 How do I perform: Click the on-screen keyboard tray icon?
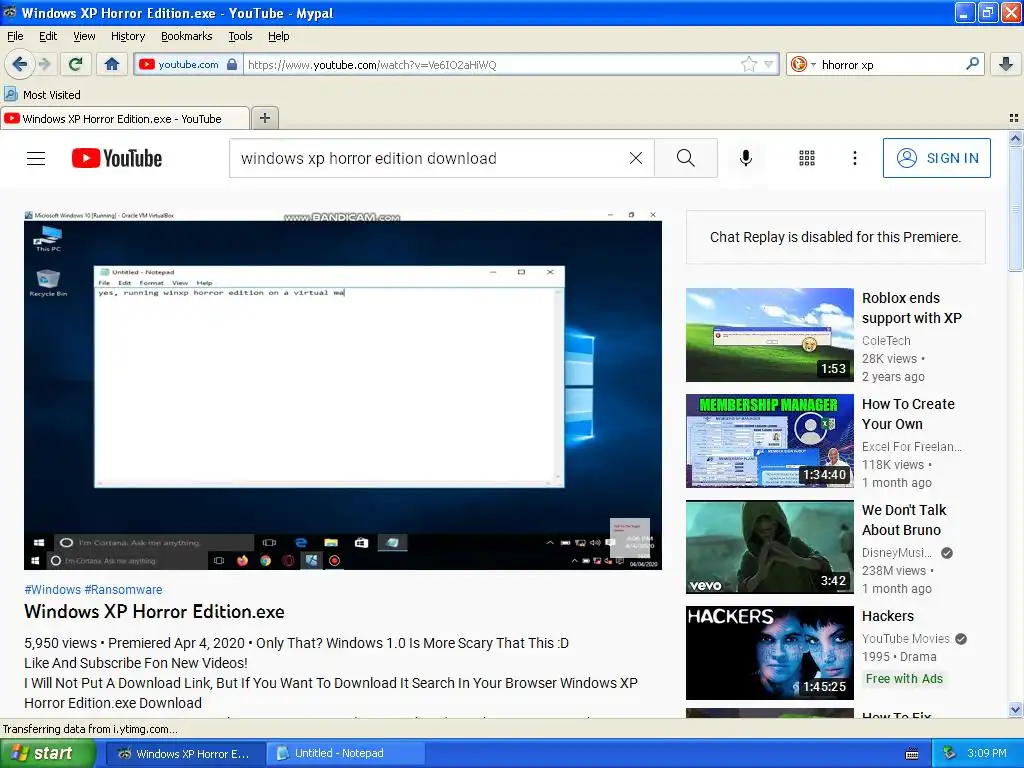[912, 754]
